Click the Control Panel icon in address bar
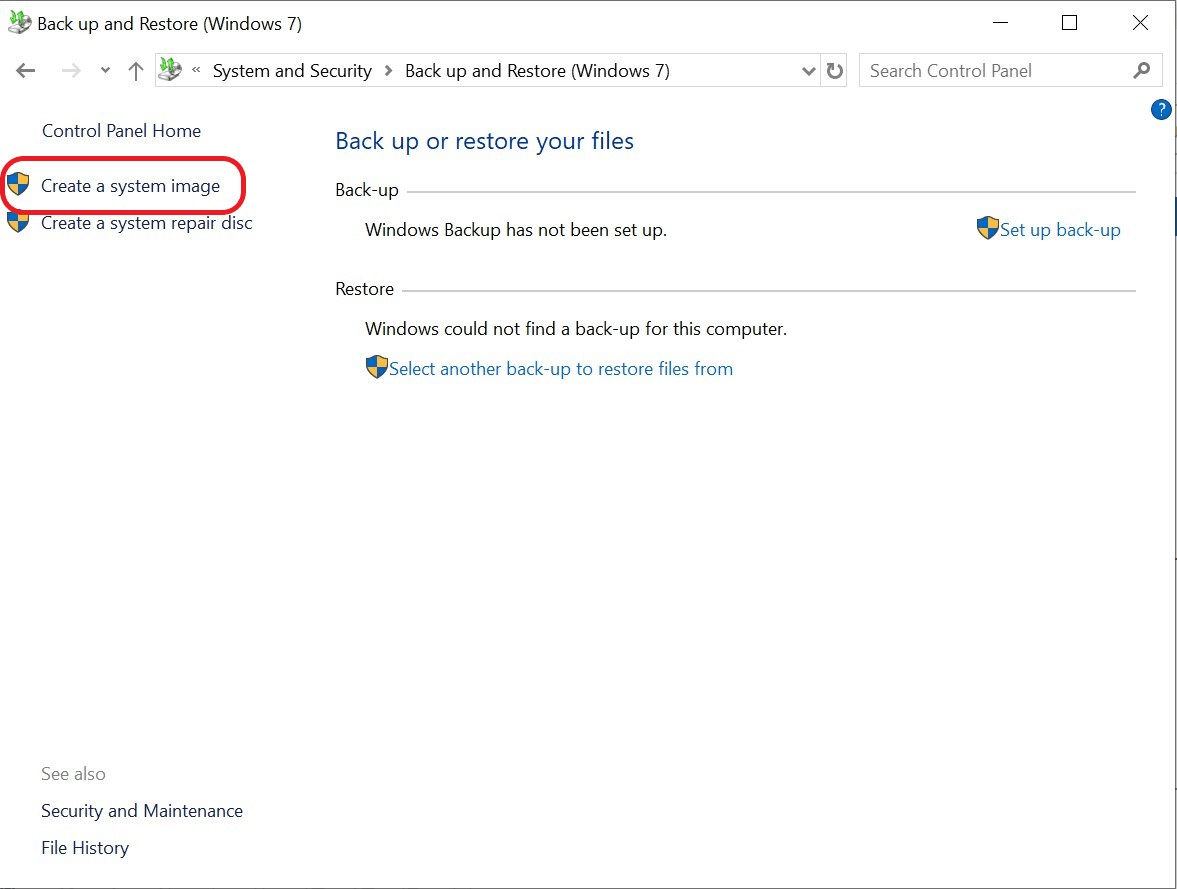 [171, 71]
